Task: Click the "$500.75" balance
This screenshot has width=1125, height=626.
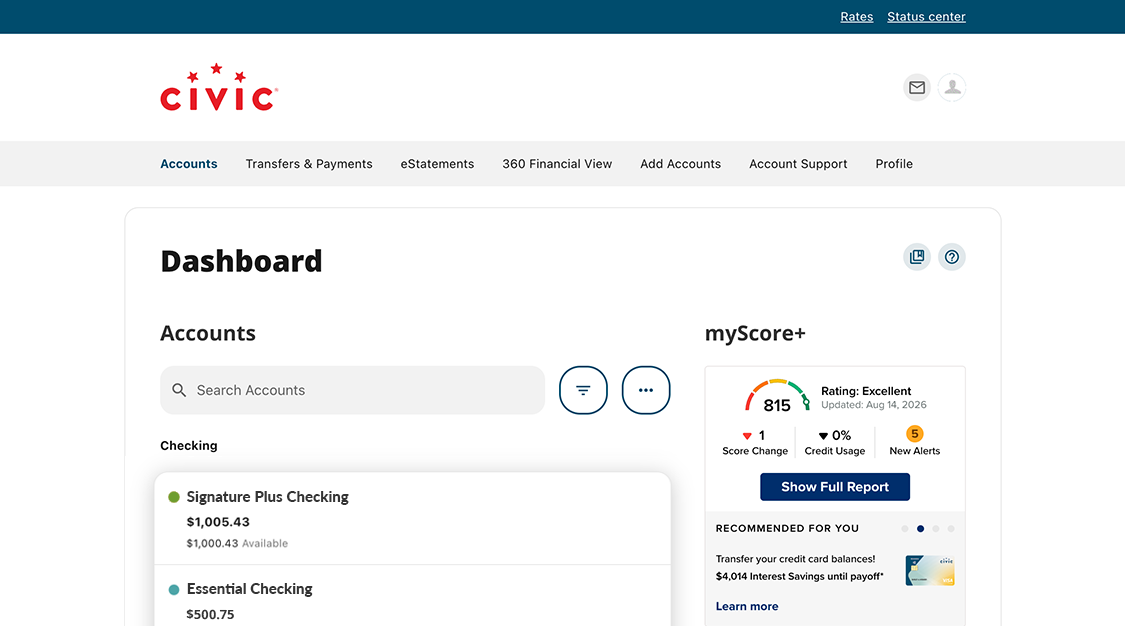Action: coord(210,615)
